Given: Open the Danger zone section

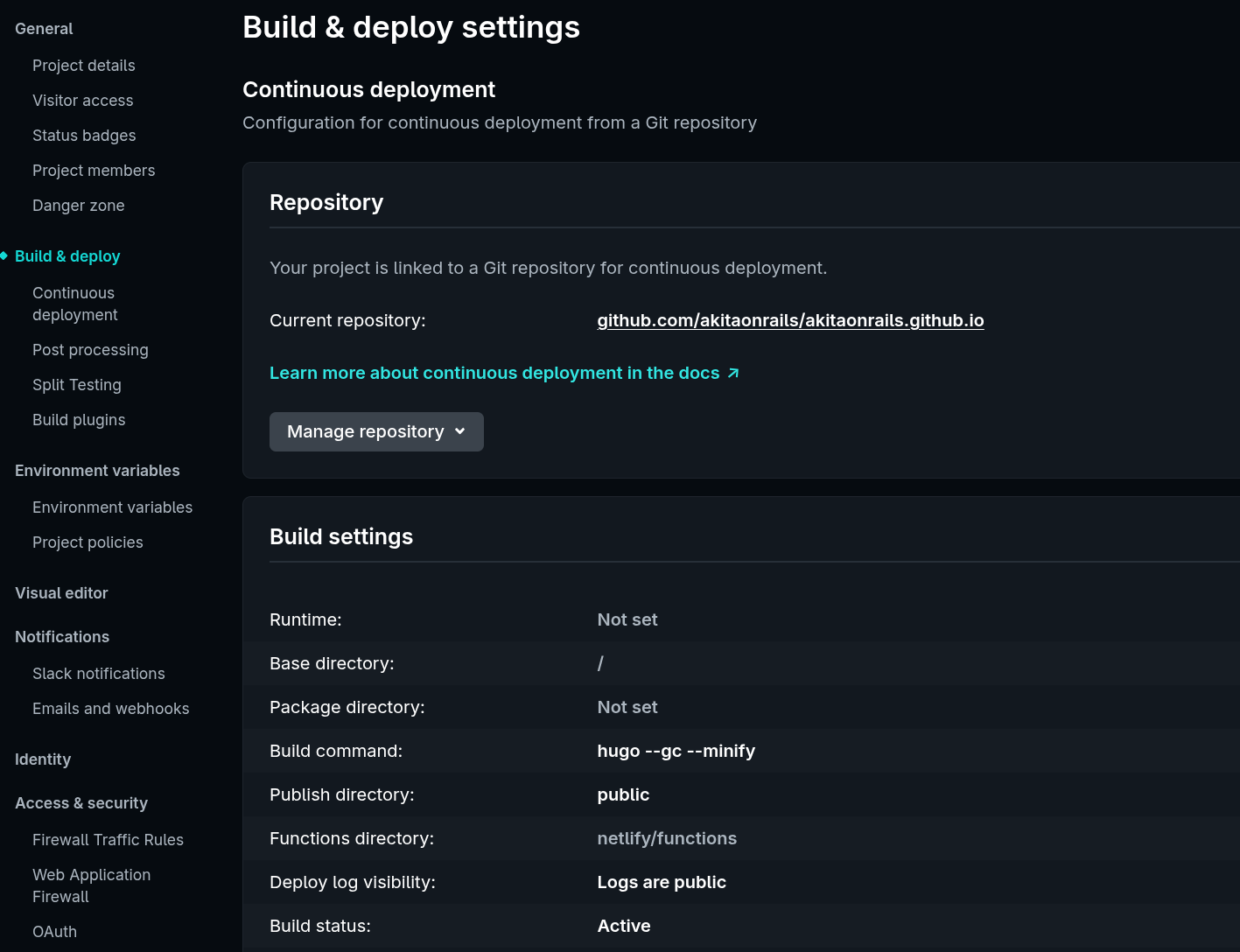Looking at the screenshot, I should pos(79,206).
